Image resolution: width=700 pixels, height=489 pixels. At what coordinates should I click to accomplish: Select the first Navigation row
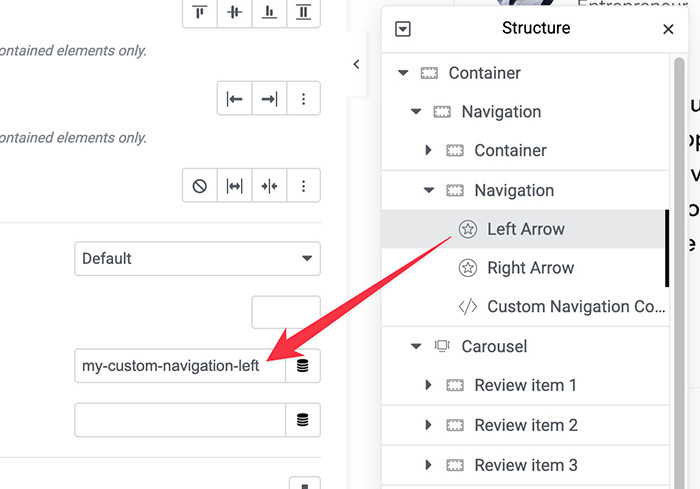click(525, 112)
